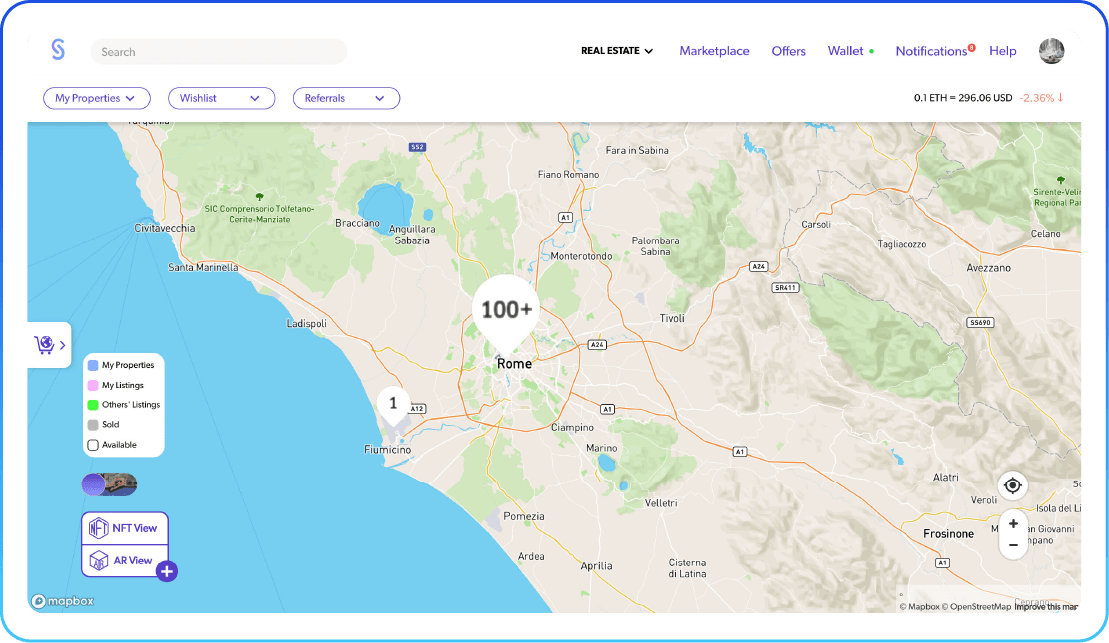Open the marker labeled 1 near Fiumicino

(393, 404)
